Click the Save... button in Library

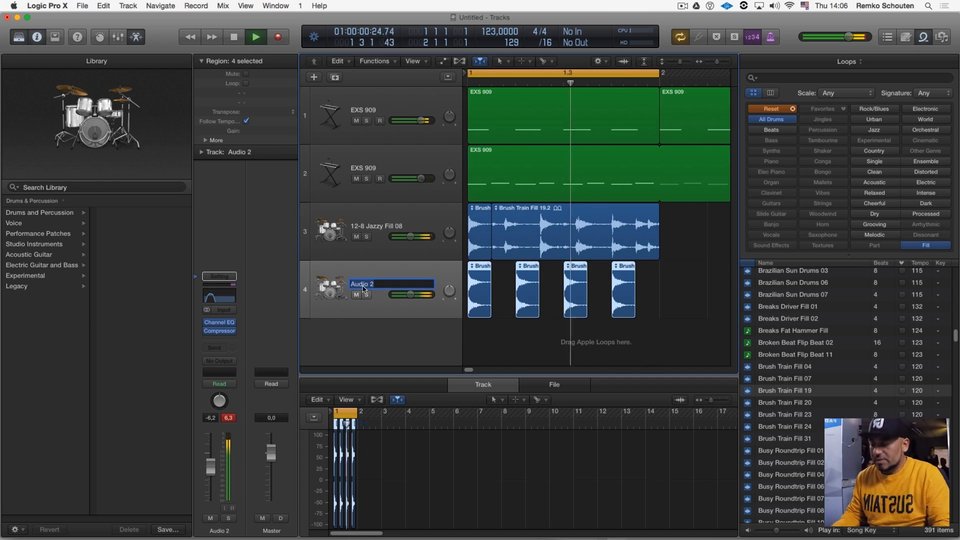168,530
